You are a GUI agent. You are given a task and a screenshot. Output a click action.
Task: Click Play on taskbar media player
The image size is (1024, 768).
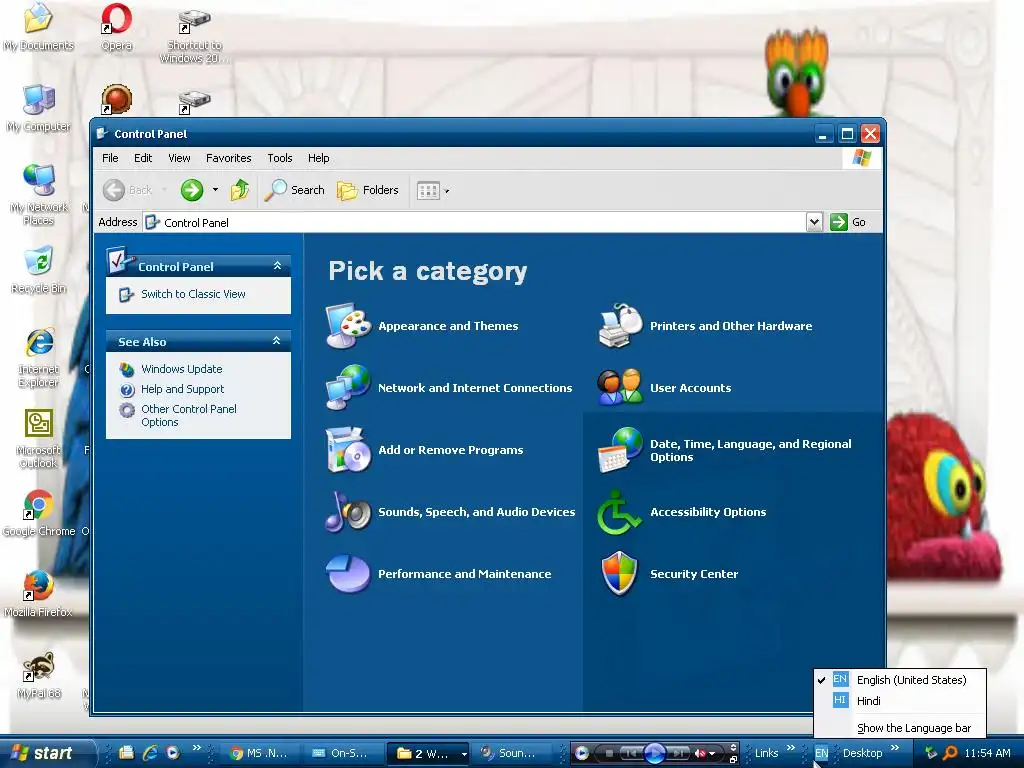click(654, 753)
